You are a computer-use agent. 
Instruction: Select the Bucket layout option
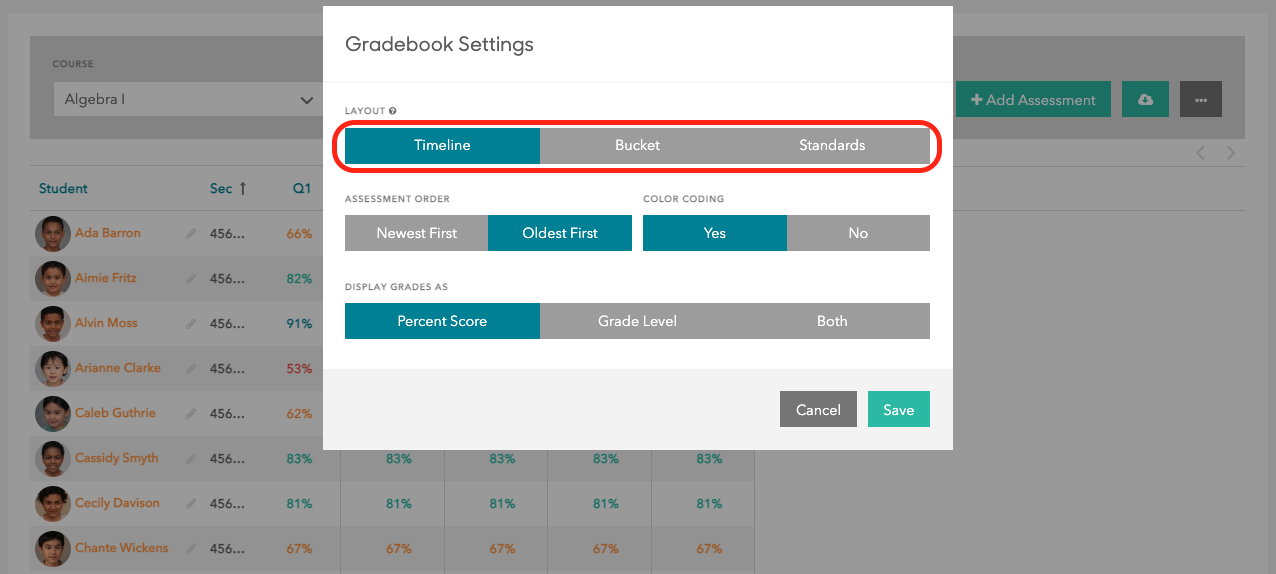click(637, 145)
